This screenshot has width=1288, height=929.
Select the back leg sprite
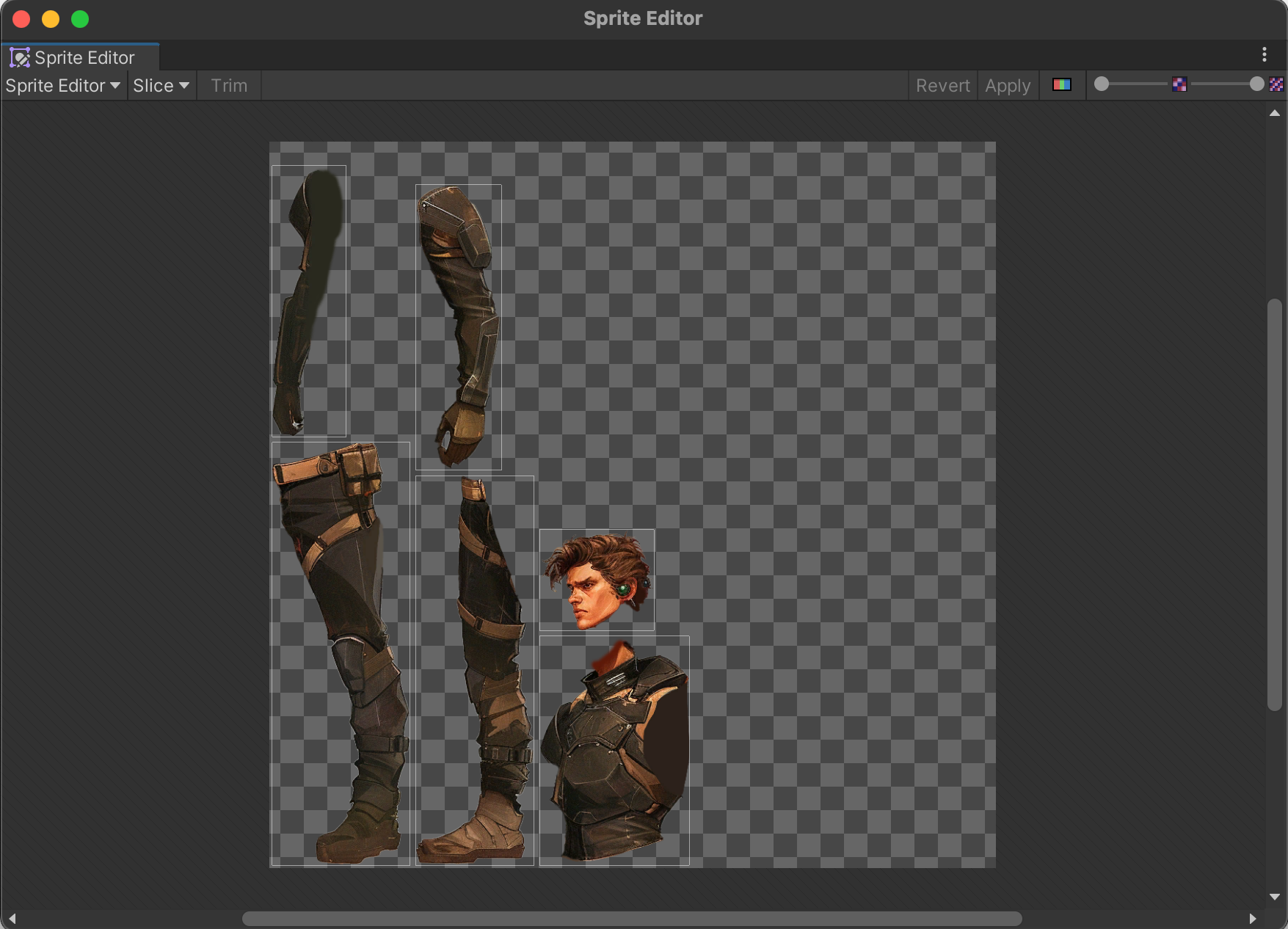(475, 671)
